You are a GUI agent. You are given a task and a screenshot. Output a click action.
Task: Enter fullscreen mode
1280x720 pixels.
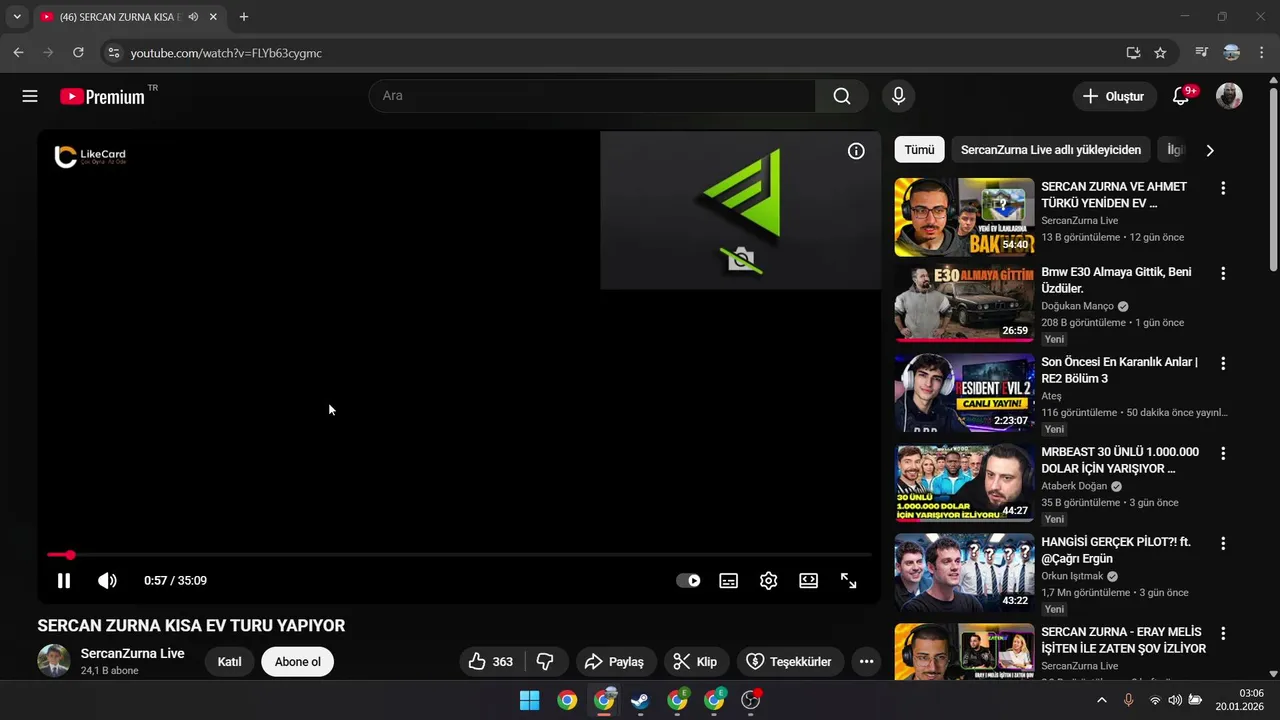coord(848,580)
